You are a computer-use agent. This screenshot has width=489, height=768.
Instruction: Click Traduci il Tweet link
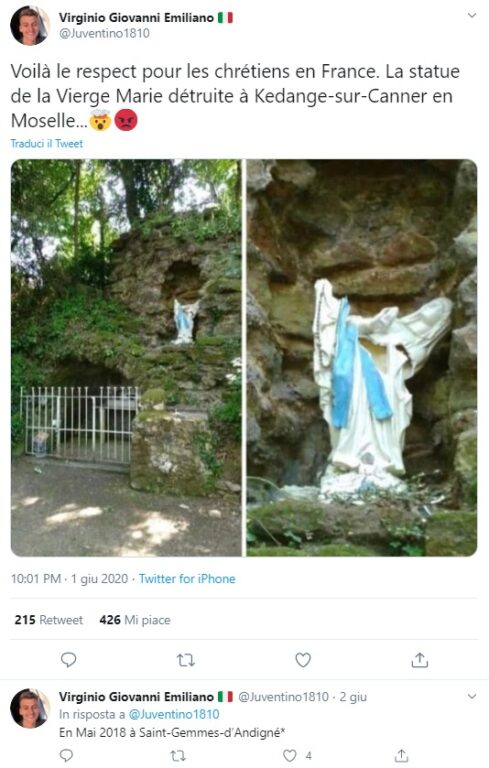47,144
